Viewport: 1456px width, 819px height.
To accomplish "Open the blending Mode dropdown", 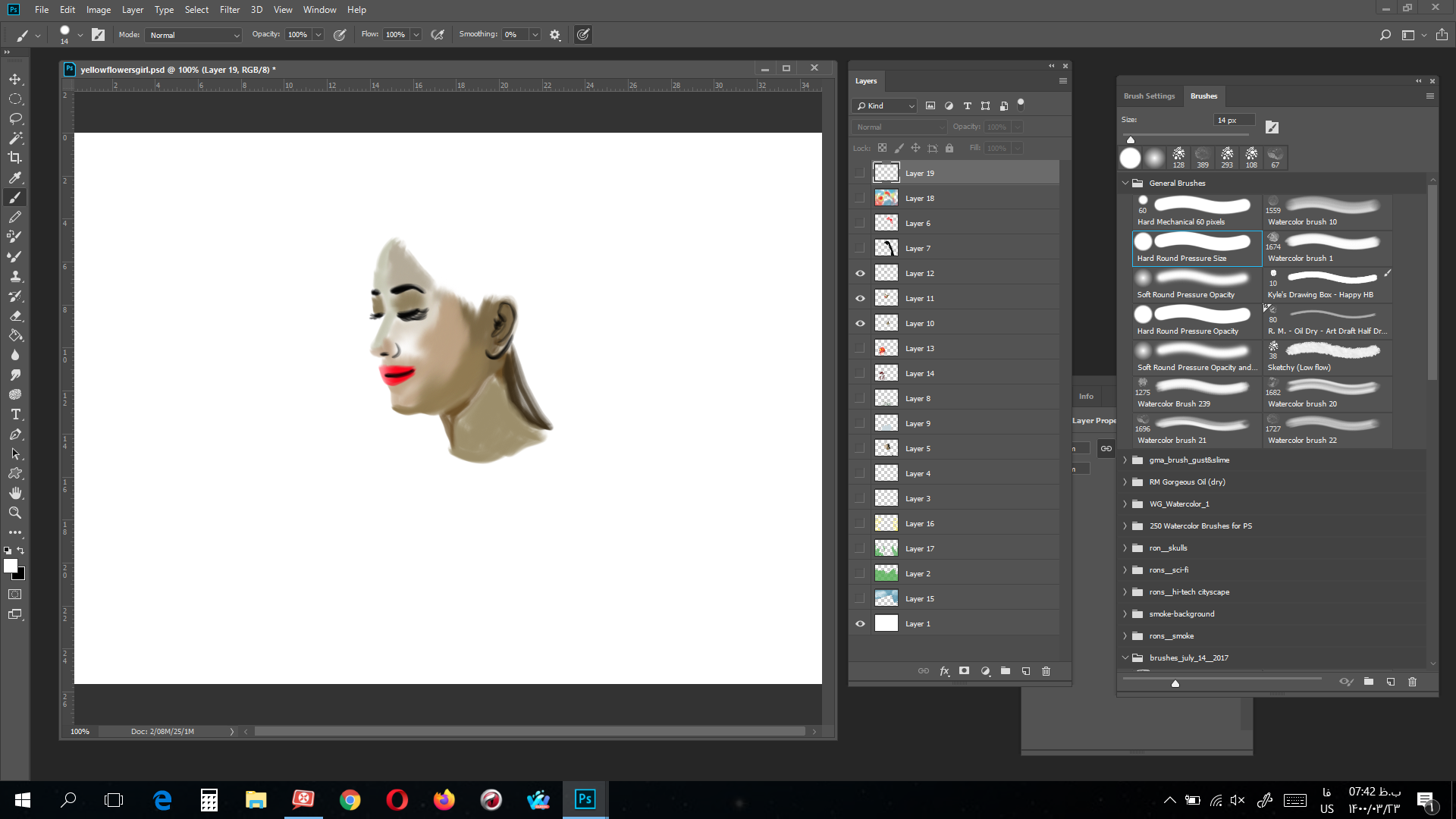I will (195, 35).
